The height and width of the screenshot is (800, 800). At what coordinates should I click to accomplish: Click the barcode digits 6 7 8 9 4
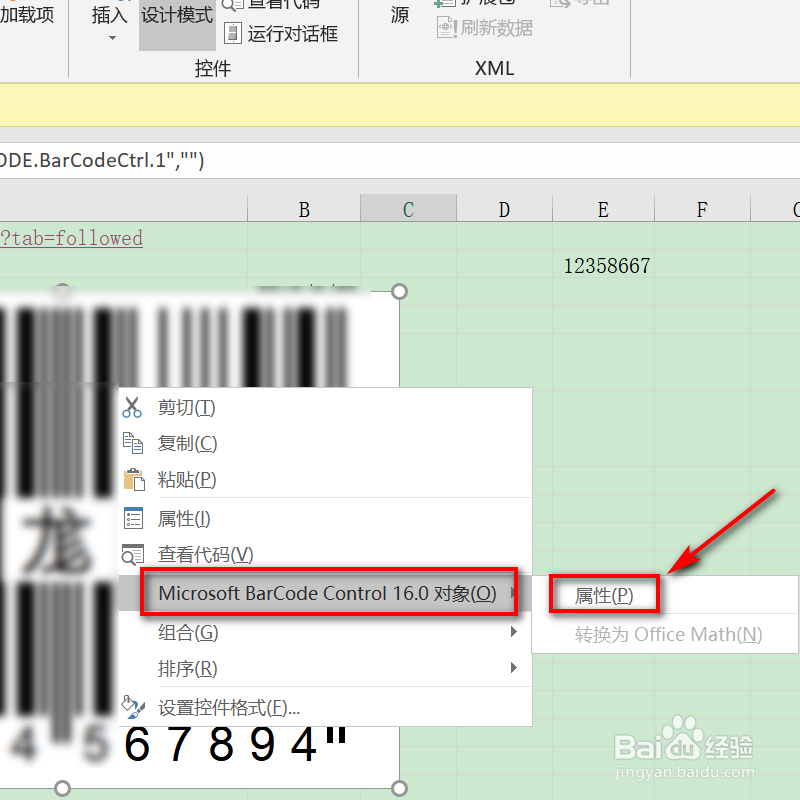pos(221,745)
